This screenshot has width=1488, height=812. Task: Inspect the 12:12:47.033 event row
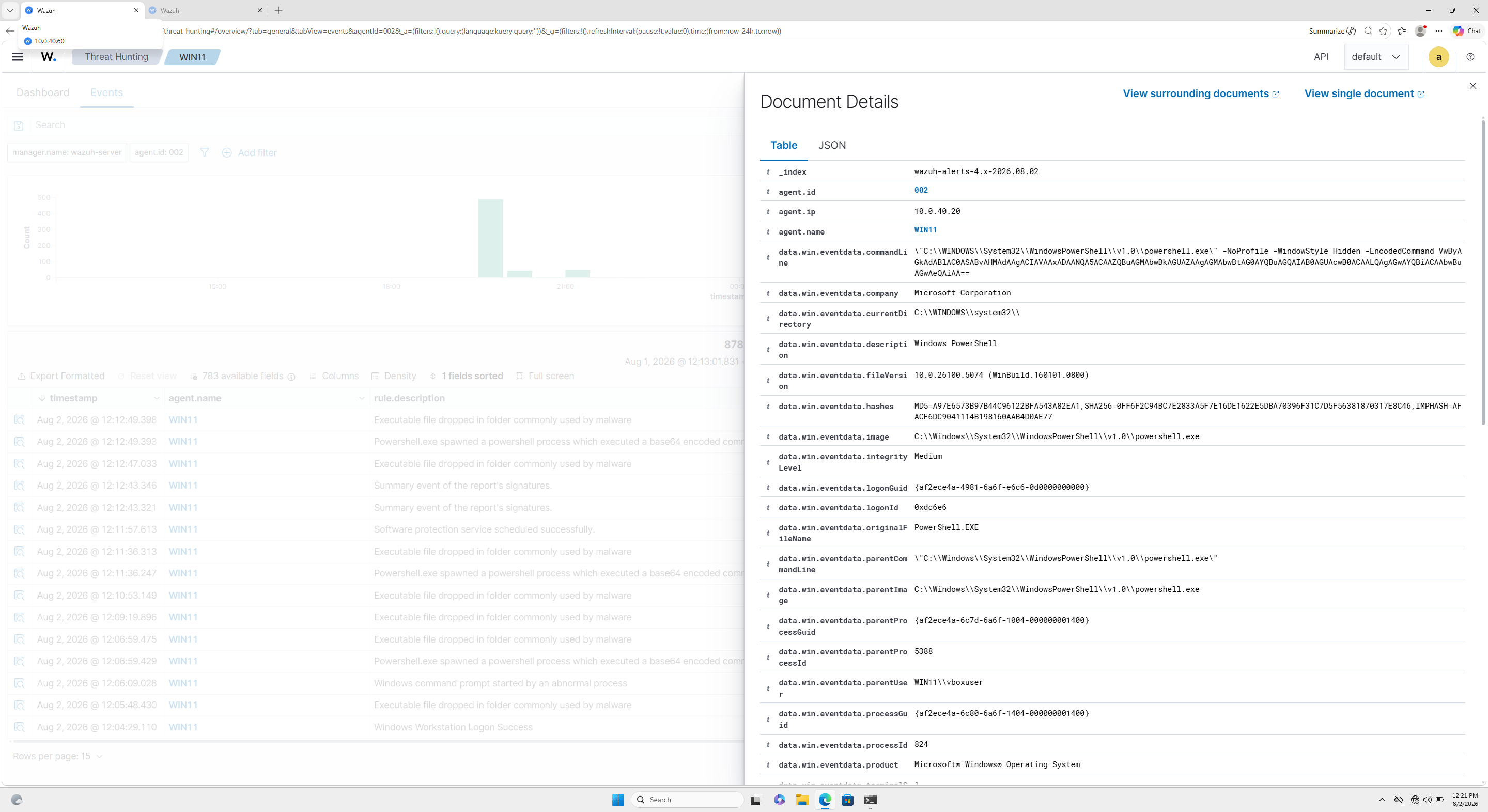pos(20,464)
